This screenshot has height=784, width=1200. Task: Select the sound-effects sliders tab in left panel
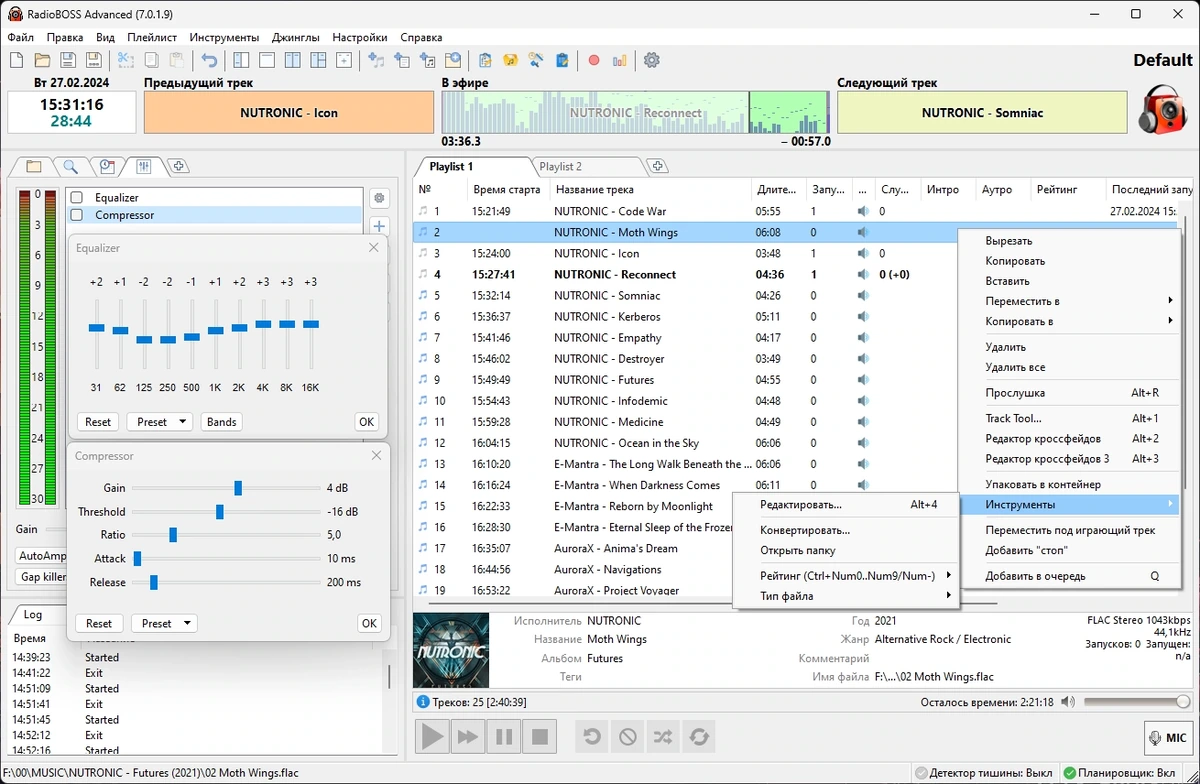(x=143, y=166)
